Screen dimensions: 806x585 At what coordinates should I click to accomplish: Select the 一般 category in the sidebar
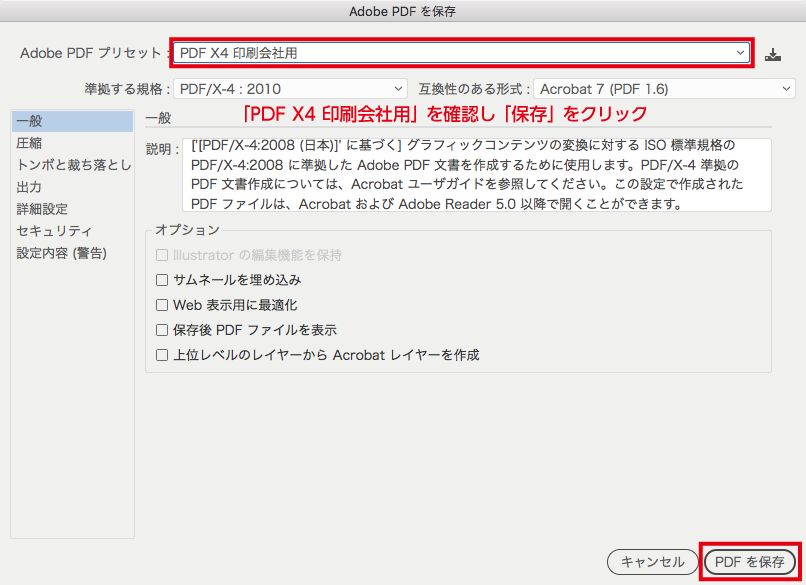point(72,121)
